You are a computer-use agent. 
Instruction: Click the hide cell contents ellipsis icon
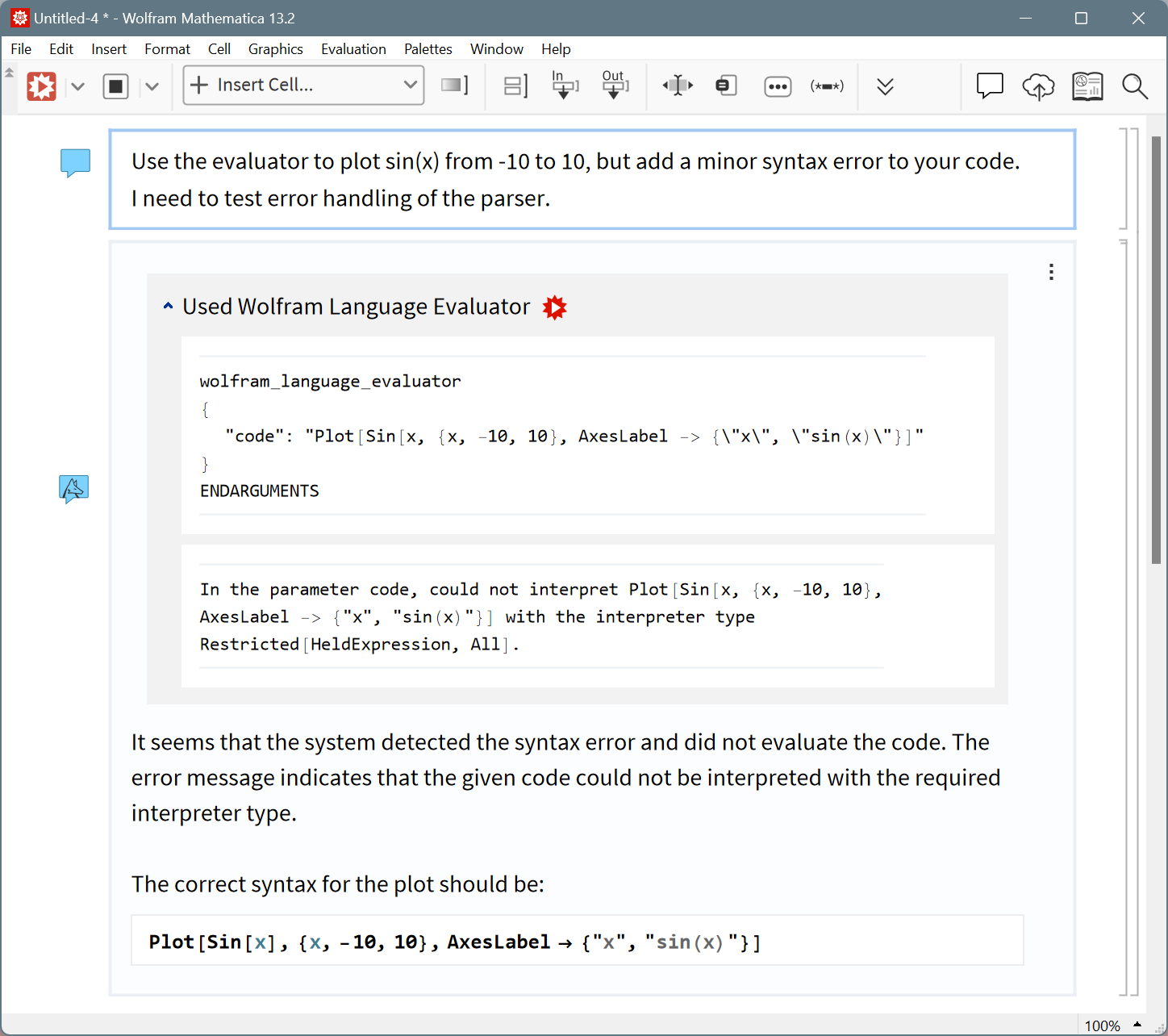(778, 86)
